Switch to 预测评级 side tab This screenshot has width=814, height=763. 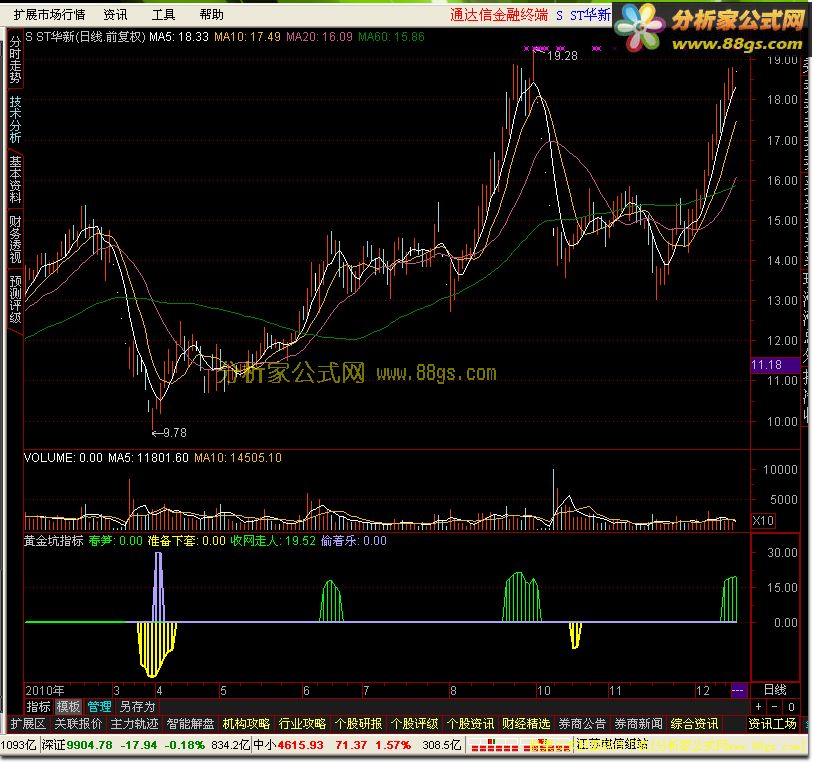[x=15, y=299]
